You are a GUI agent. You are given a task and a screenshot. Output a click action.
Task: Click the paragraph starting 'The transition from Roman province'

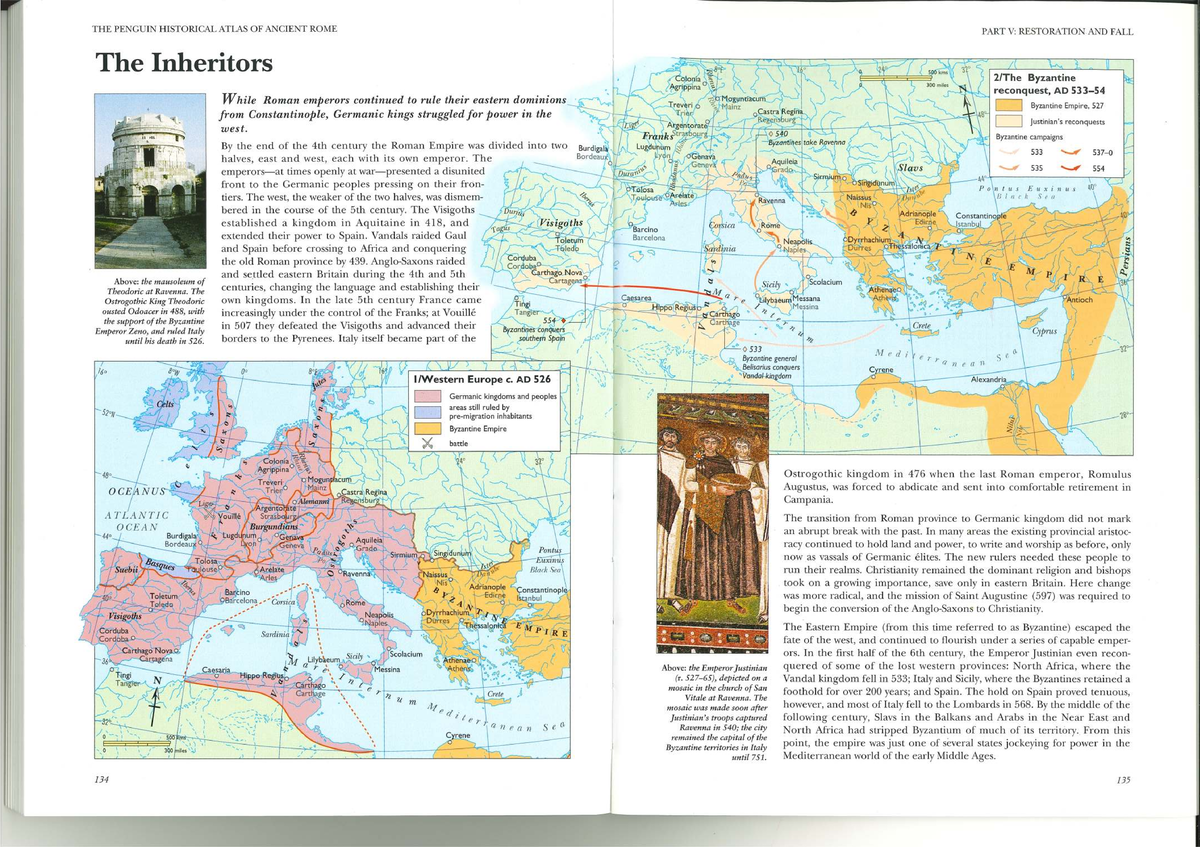click(957, 562)
